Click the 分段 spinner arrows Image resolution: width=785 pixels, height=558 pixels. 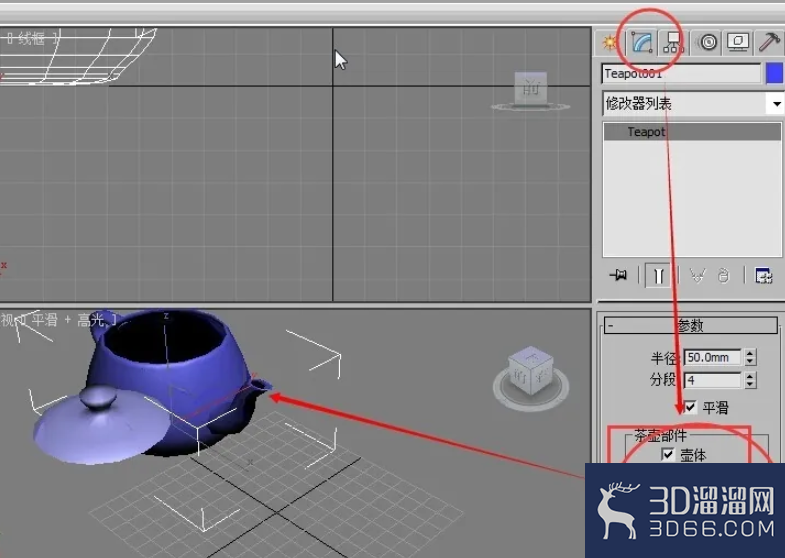[750, 380]
